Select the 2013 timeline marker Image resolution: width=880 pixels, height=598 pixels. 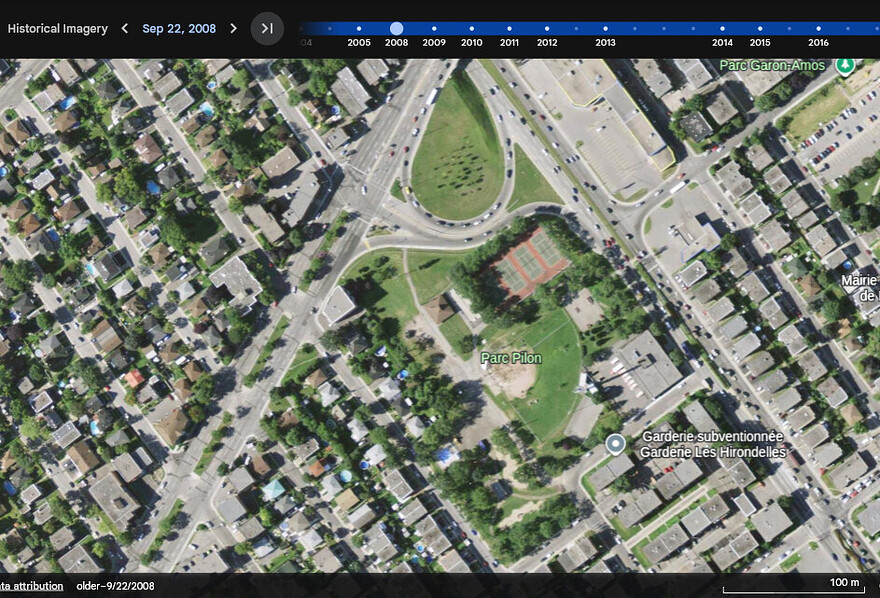click(x=605, y=28)
